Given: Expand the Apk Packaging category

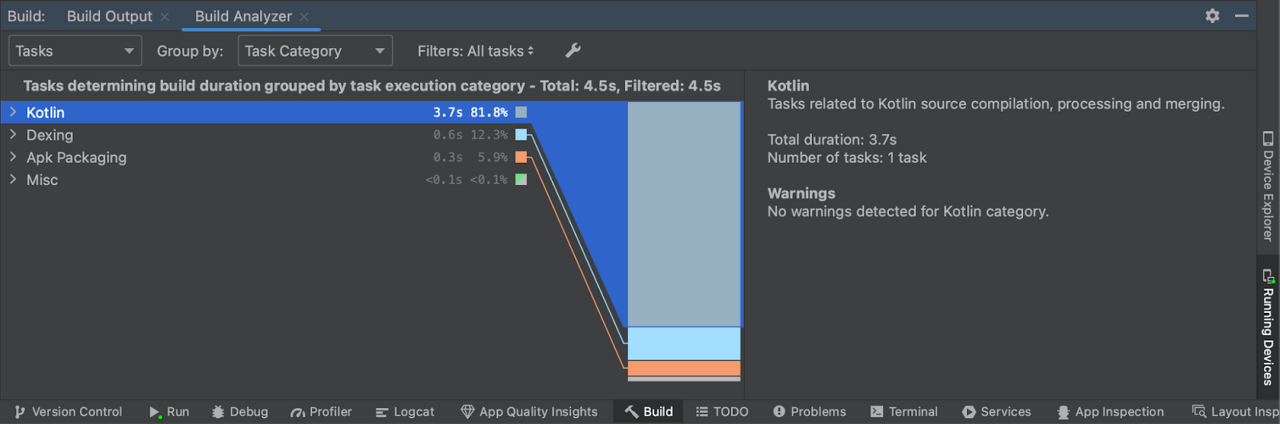Looking at the screenshot, I should pyautogui.click(x=13, y=157).
